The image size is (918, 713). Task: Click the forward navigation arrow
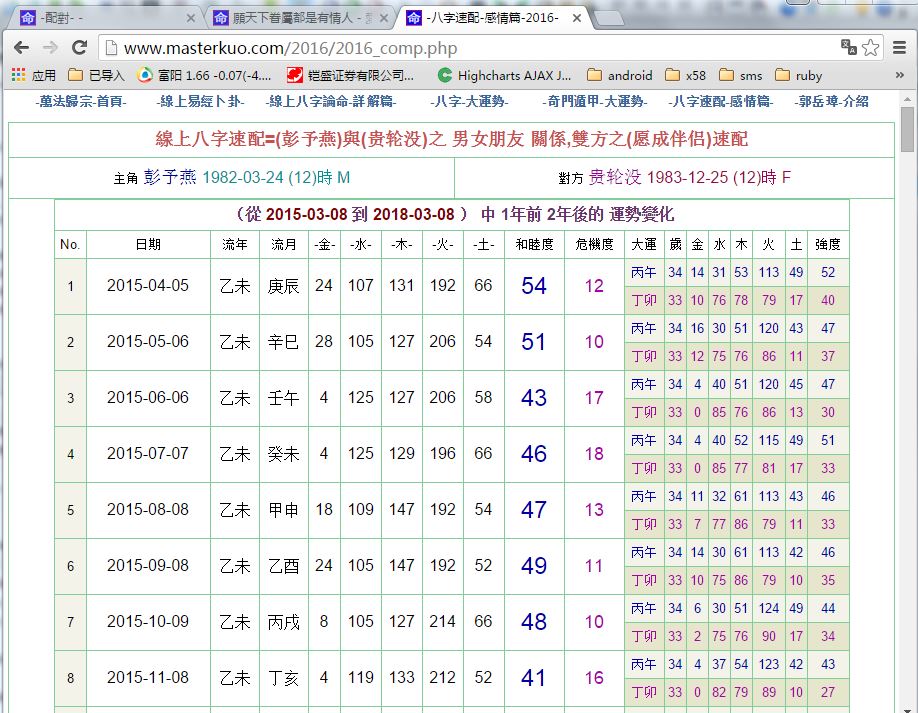click(52, 47)
